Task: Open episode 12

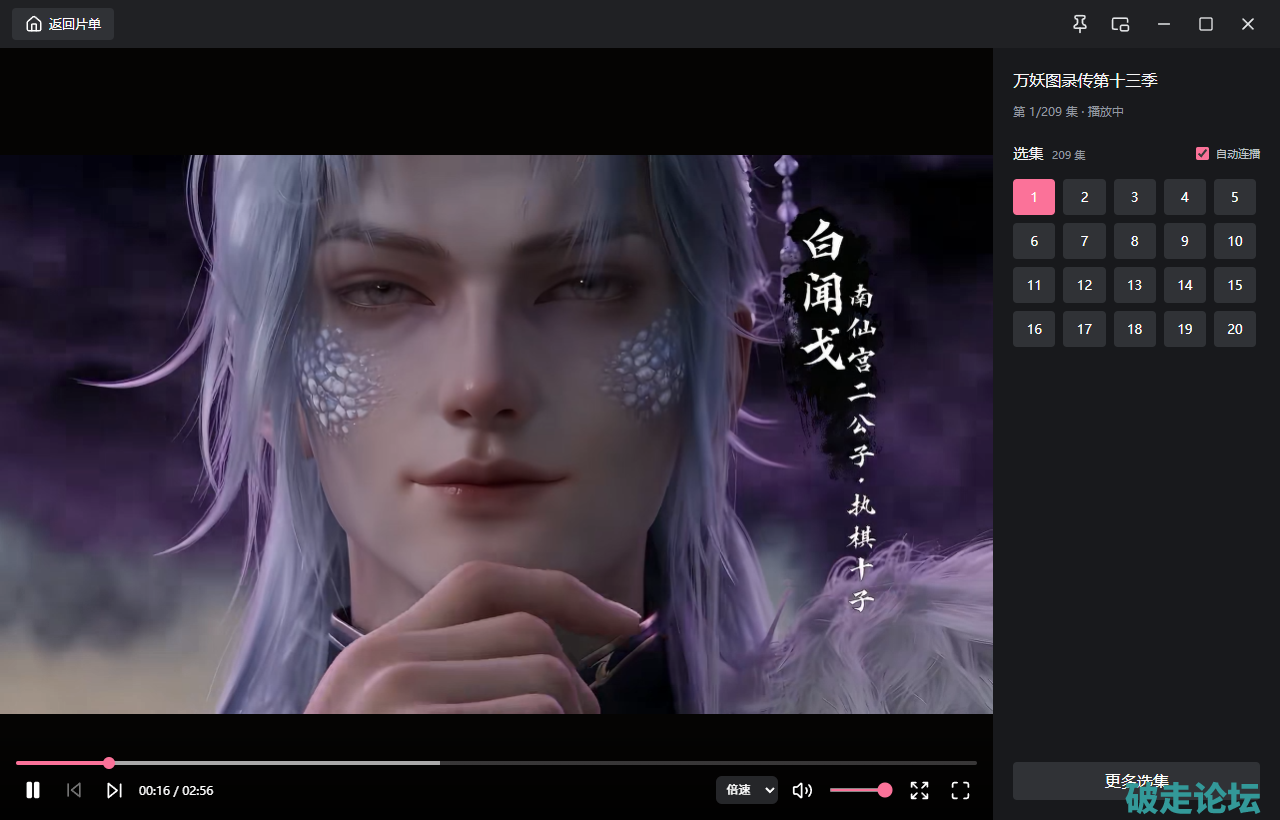Action: coord(1084,285)
